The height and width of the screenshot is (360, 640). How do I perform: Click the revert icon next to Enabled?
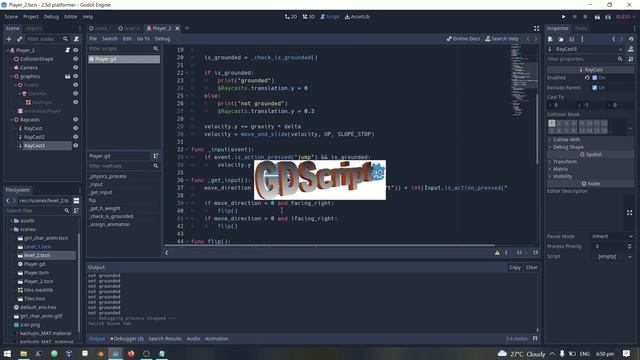[x=587, y=78]
